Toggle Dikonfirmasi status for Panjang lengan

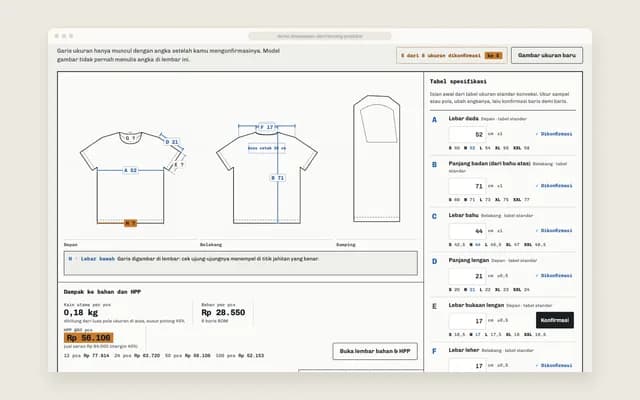(554, 276)
